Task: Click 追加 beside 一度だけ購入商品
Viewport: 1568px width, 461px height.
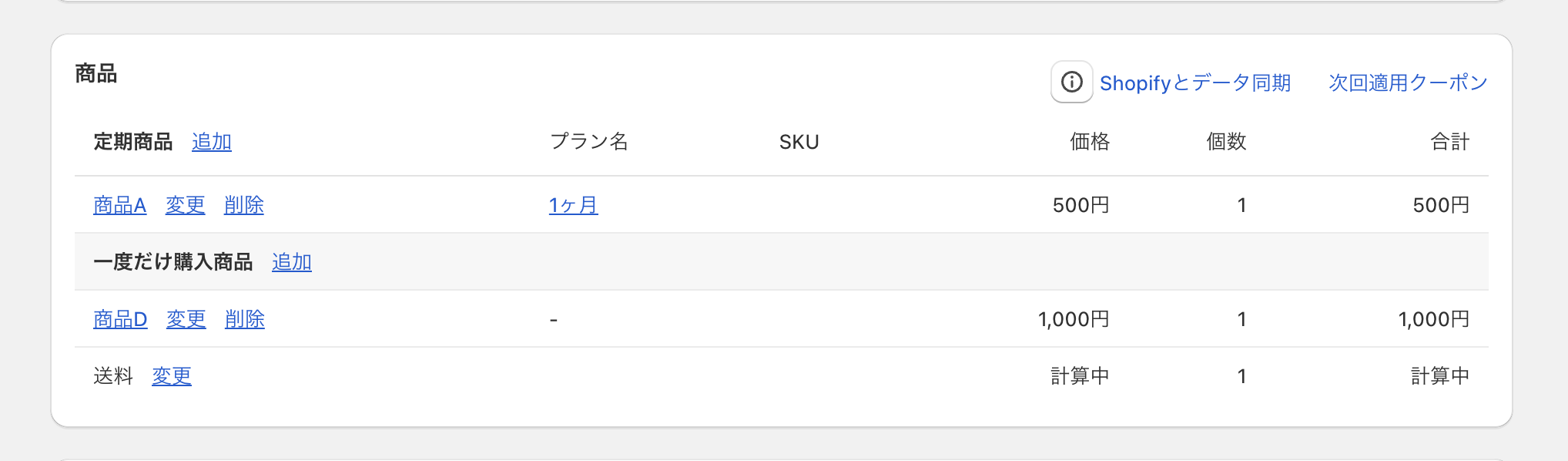Action: (x=292, y=262)
